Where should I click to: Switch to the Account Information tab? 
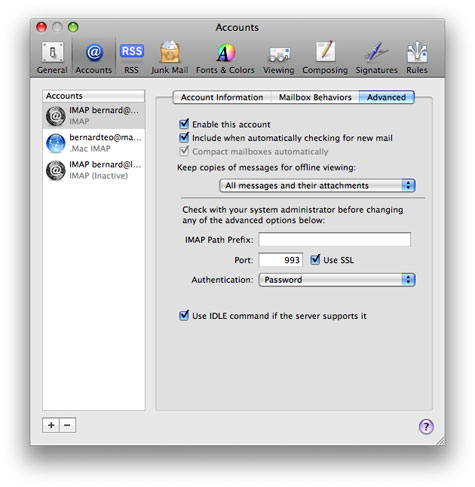(222, 97)
